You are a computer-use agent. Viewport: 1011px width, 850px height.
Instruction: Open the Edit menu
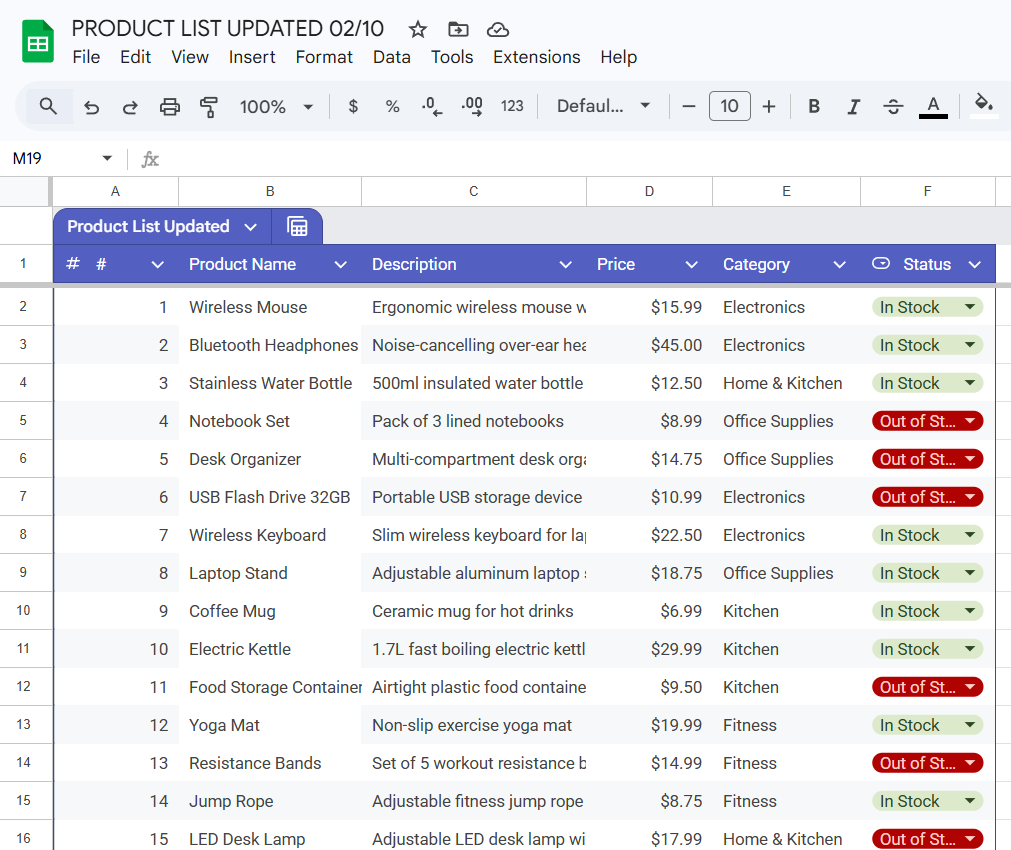pyautogui.click(x=135, y=57)
